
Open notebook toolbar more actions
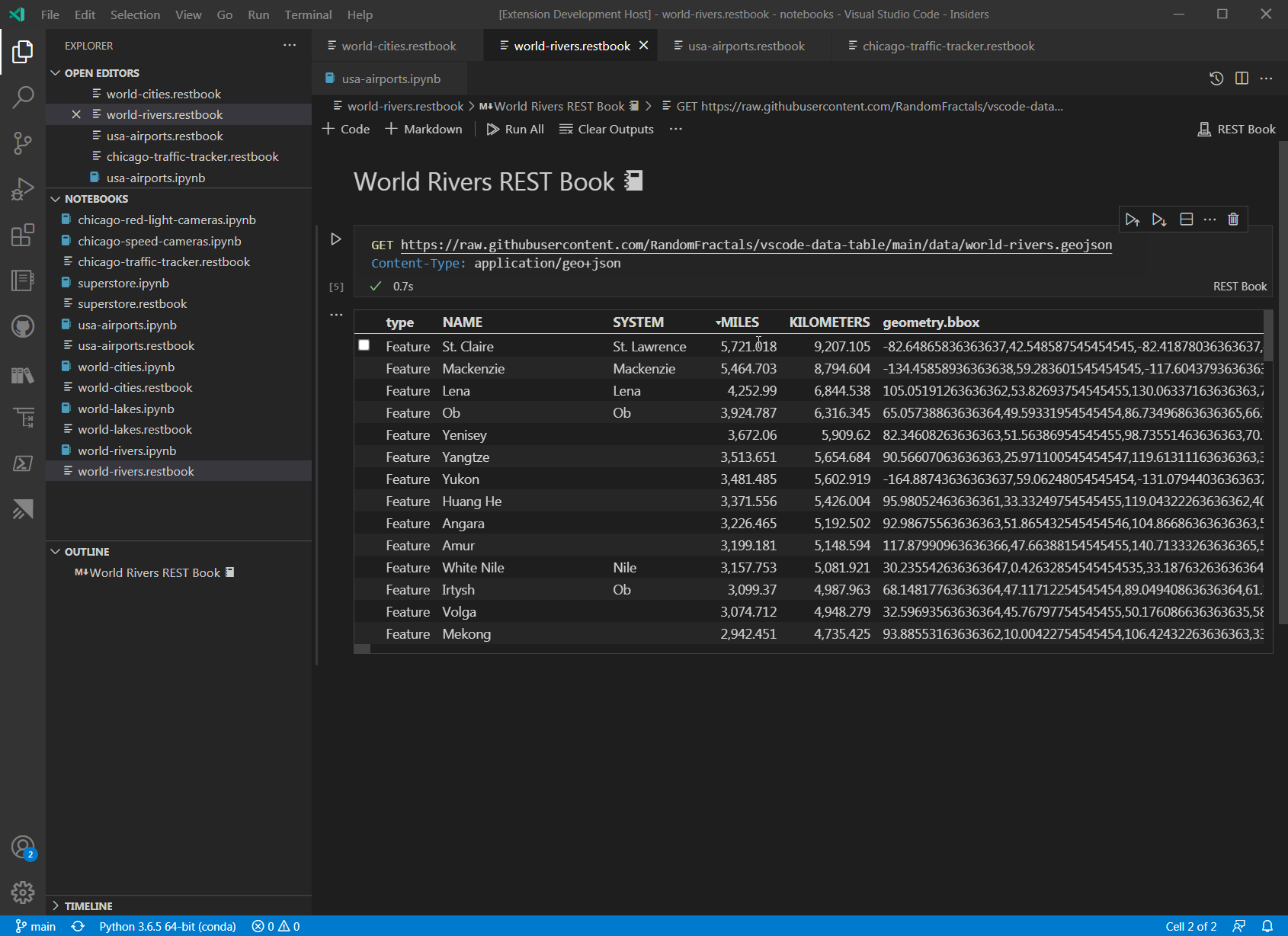[x=676, y=129]
